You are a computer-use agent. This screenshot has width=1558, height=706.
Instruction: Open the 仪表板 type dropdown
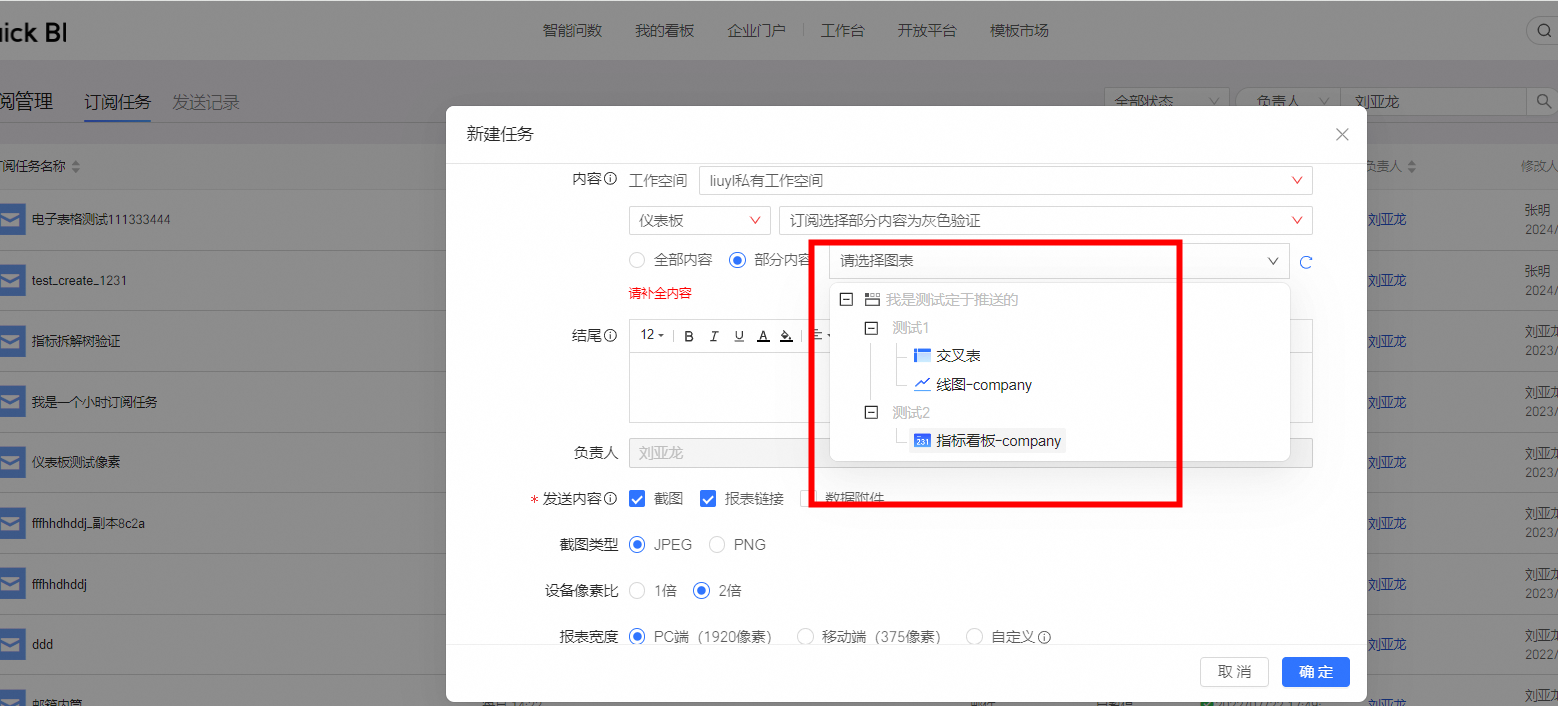[699, 221]
